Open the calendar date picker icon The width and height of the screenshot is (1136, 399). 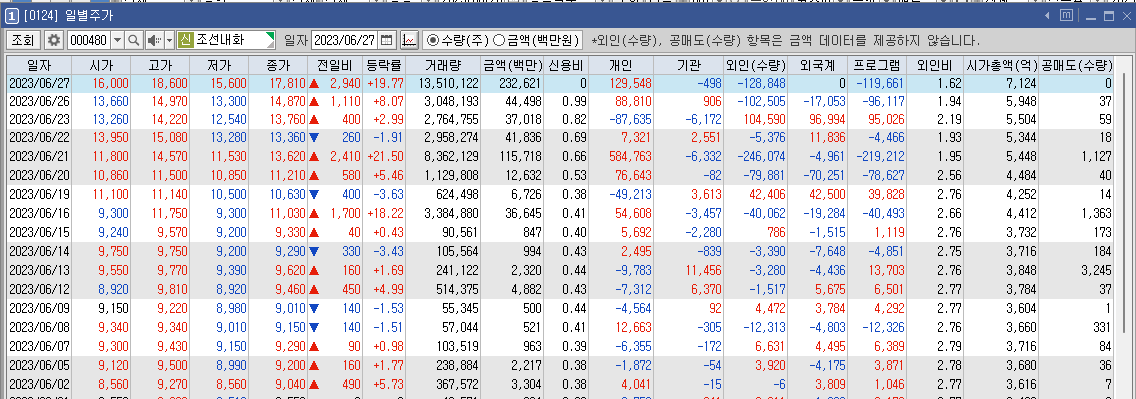click(387, 40)
